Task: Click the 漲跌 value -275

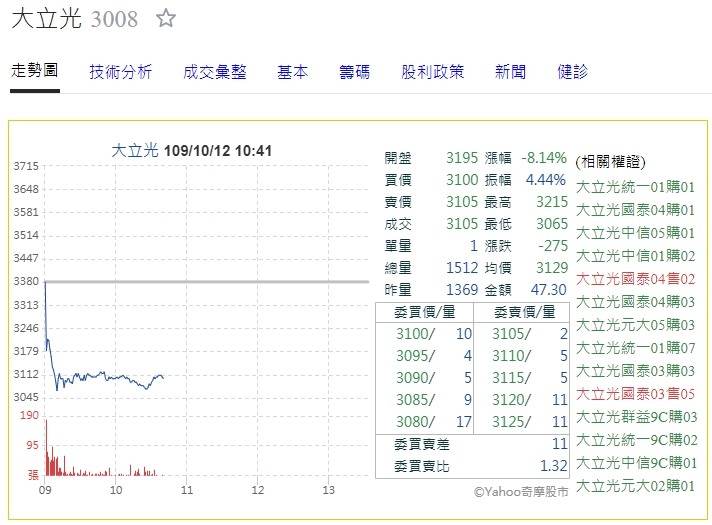Action: [553, 246]
